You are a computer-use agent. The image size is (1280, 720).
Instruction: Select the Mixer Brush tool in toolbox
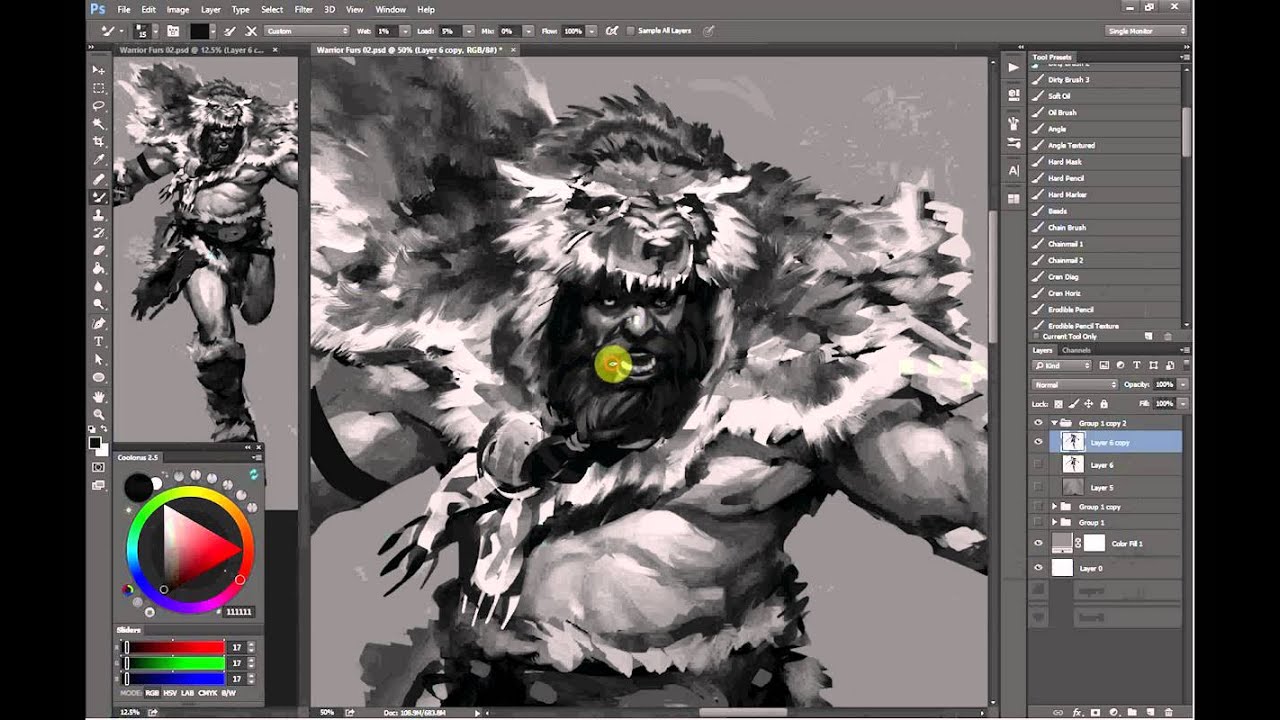point(99,197)
